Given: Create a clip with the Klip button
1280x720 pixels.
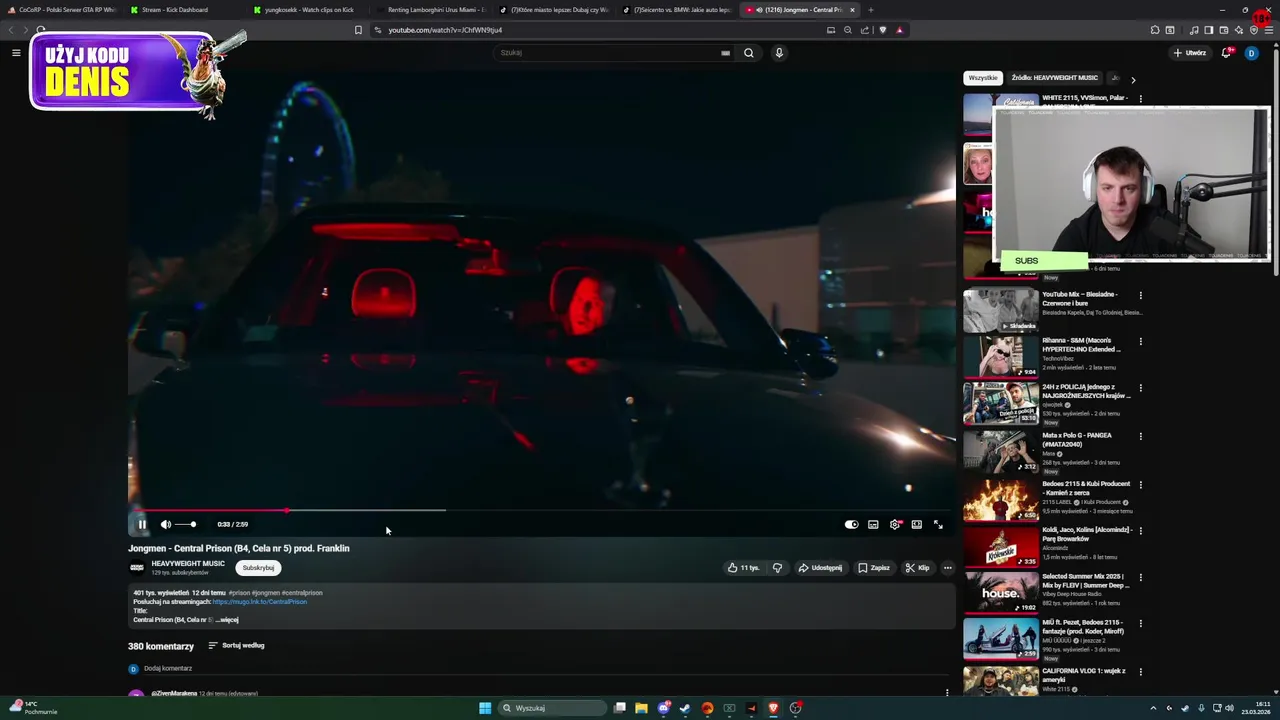Looking at the screenshot, I should (917, 568).
